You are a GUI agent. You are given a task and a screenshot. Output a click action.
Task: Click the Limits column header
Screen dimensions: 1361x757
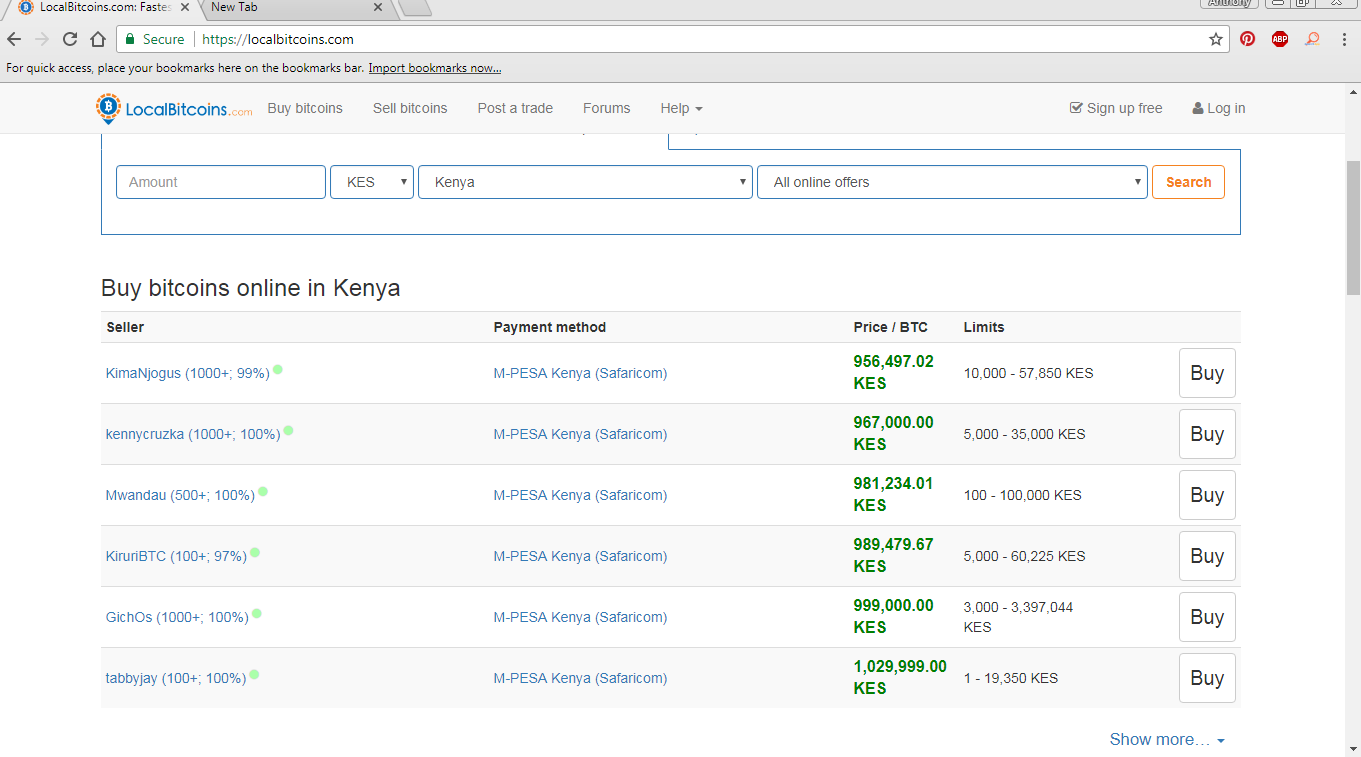click(984, 327)
